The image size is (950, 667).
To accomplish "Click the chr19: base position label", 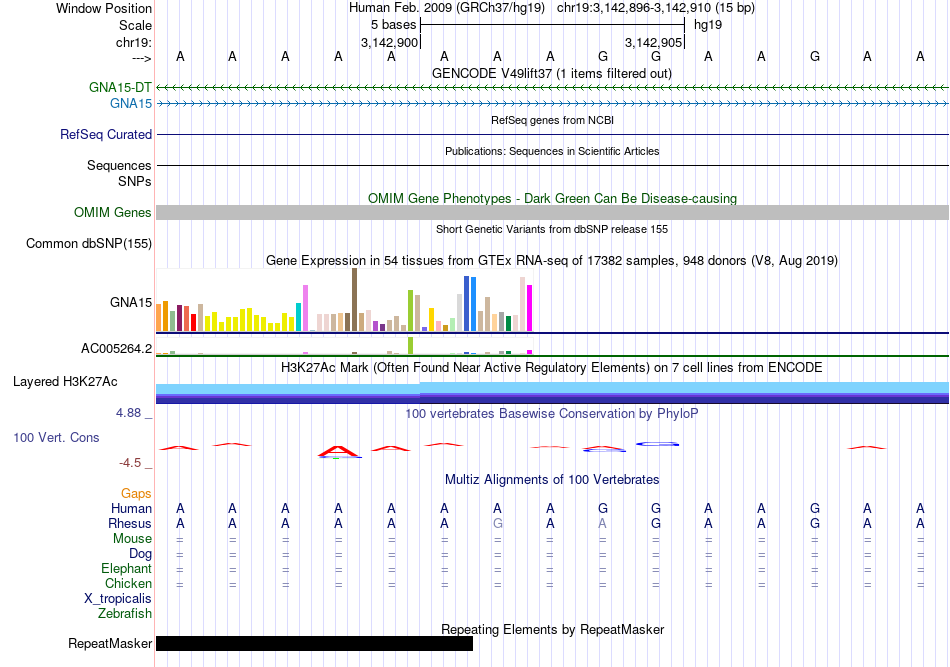I will (134, 42).
